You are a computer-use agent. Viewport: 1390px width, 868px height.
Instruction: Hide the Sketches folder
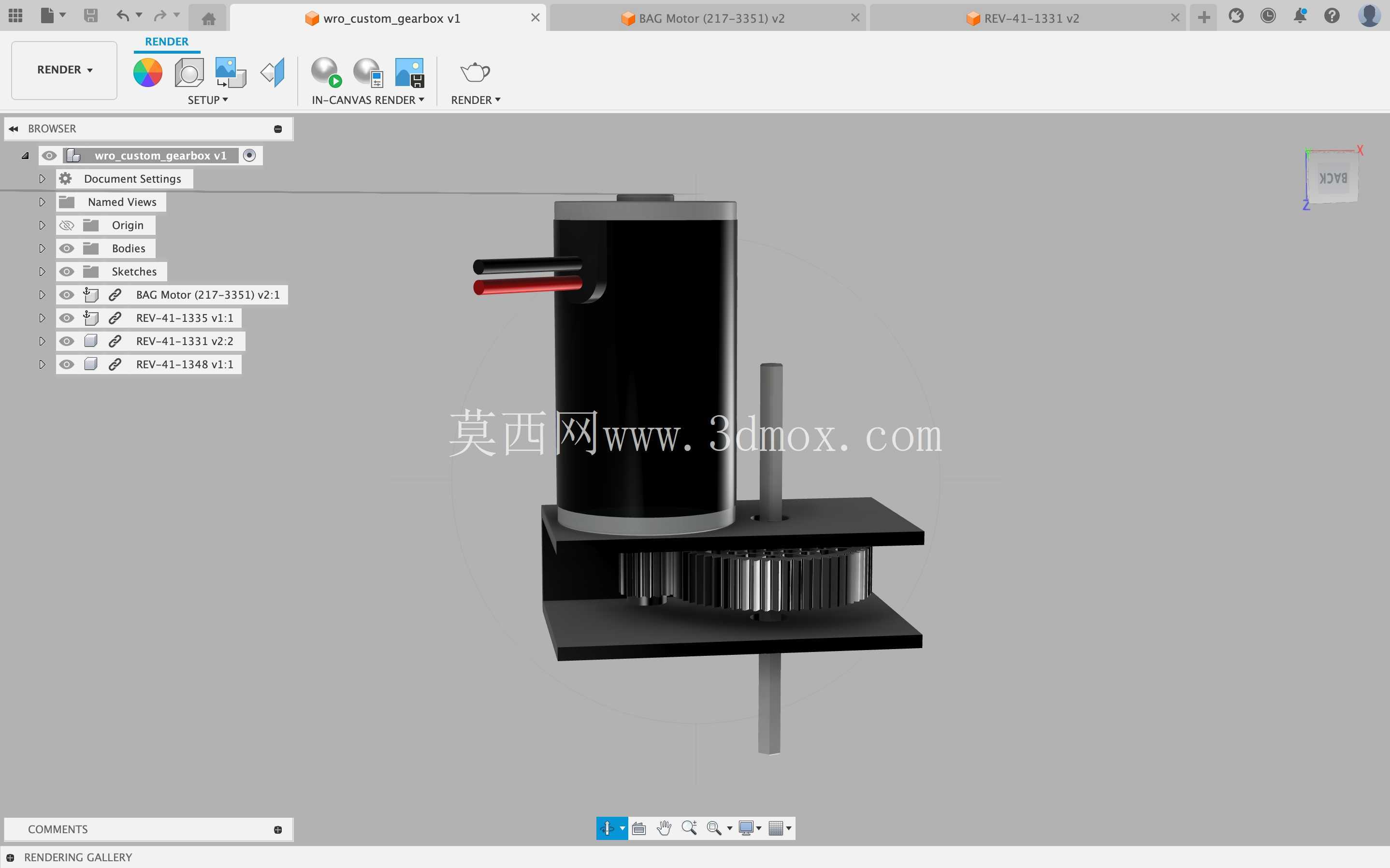point(67,272)
